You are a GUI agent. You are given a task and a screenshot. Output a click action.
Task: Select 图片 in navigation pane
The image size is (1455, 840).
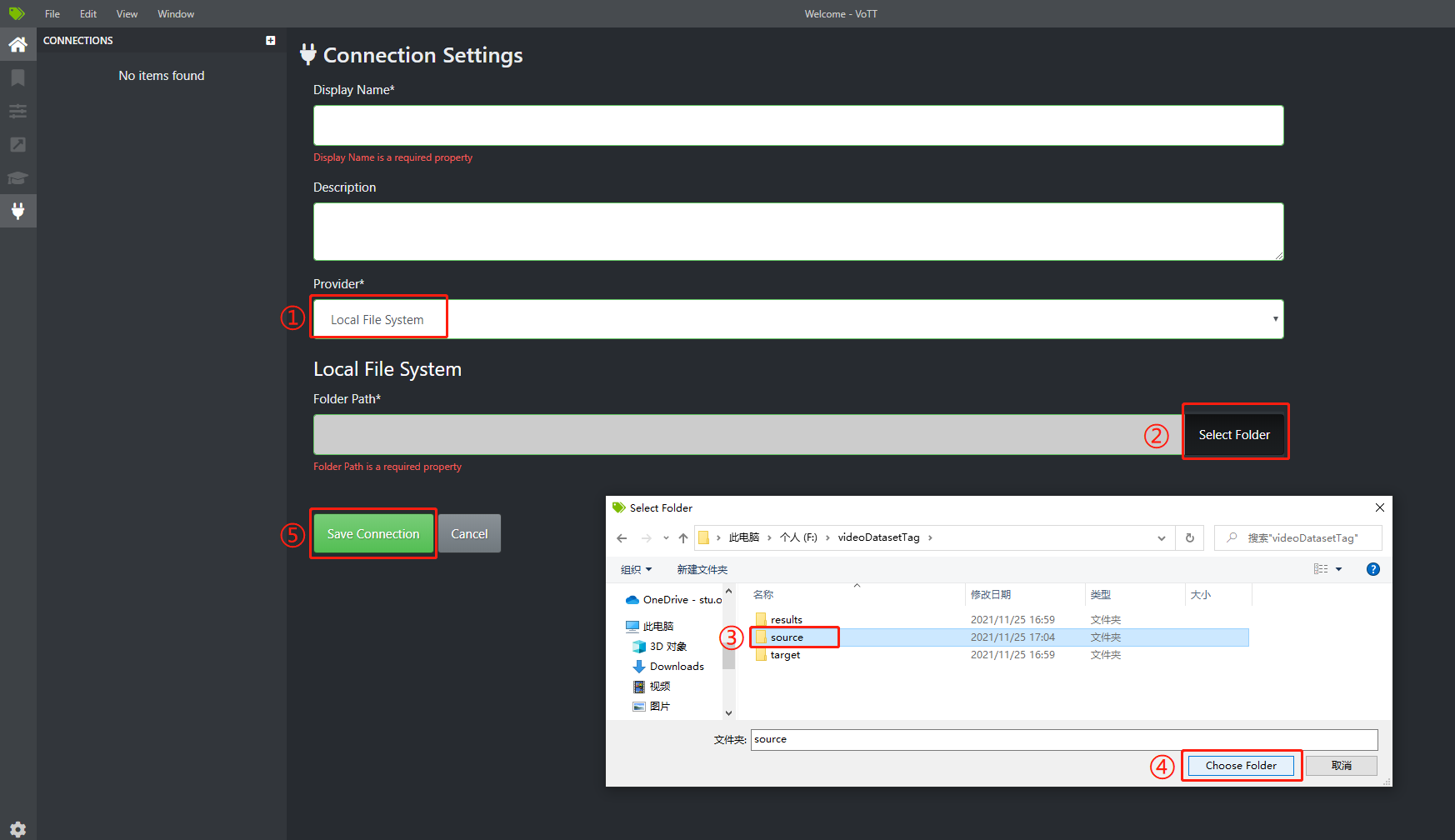tap(651, 706)
